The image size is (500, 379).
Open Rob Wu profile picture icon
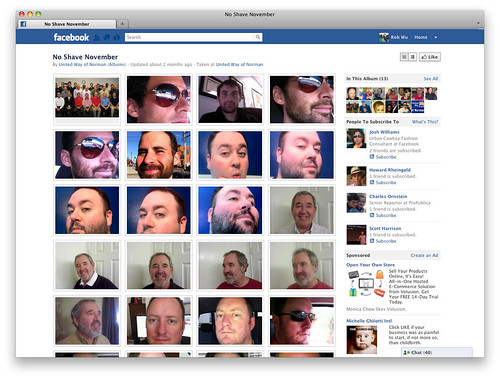[x=384, y=37]
